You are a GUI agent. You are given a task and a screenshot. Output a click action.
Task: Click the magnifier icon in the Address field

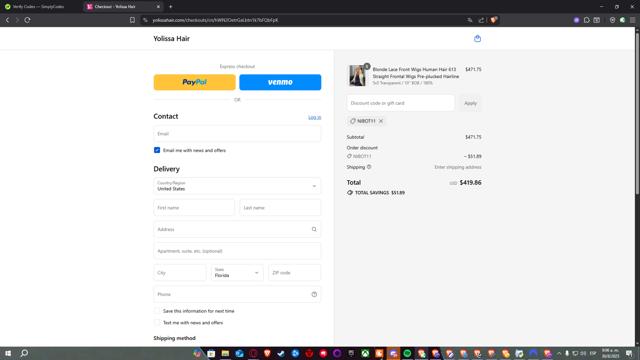coord(314,229)
